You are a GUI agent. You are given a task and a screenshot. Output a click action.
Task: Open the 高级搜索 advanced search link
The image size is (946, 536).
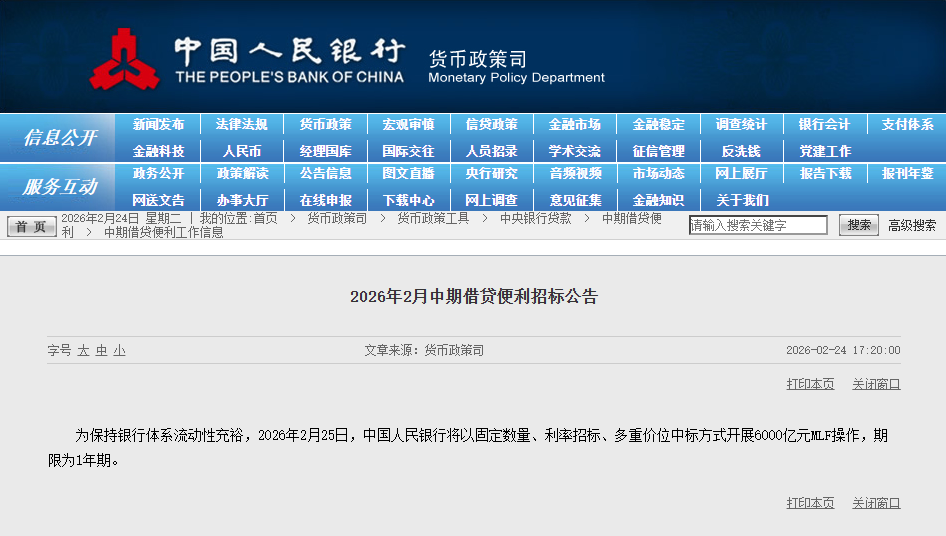pos(912,226)
